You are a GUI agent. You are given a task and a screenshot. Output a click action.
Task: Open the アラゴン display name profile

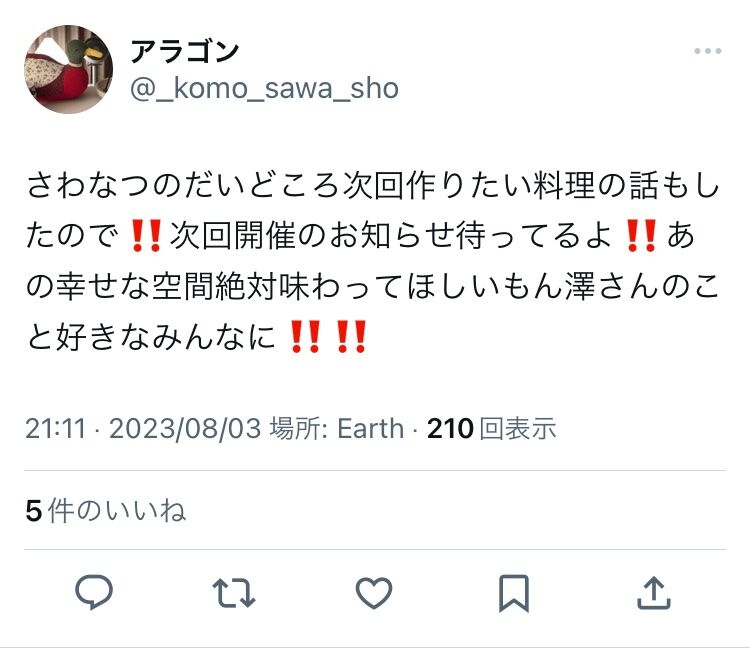click(184, 51)
